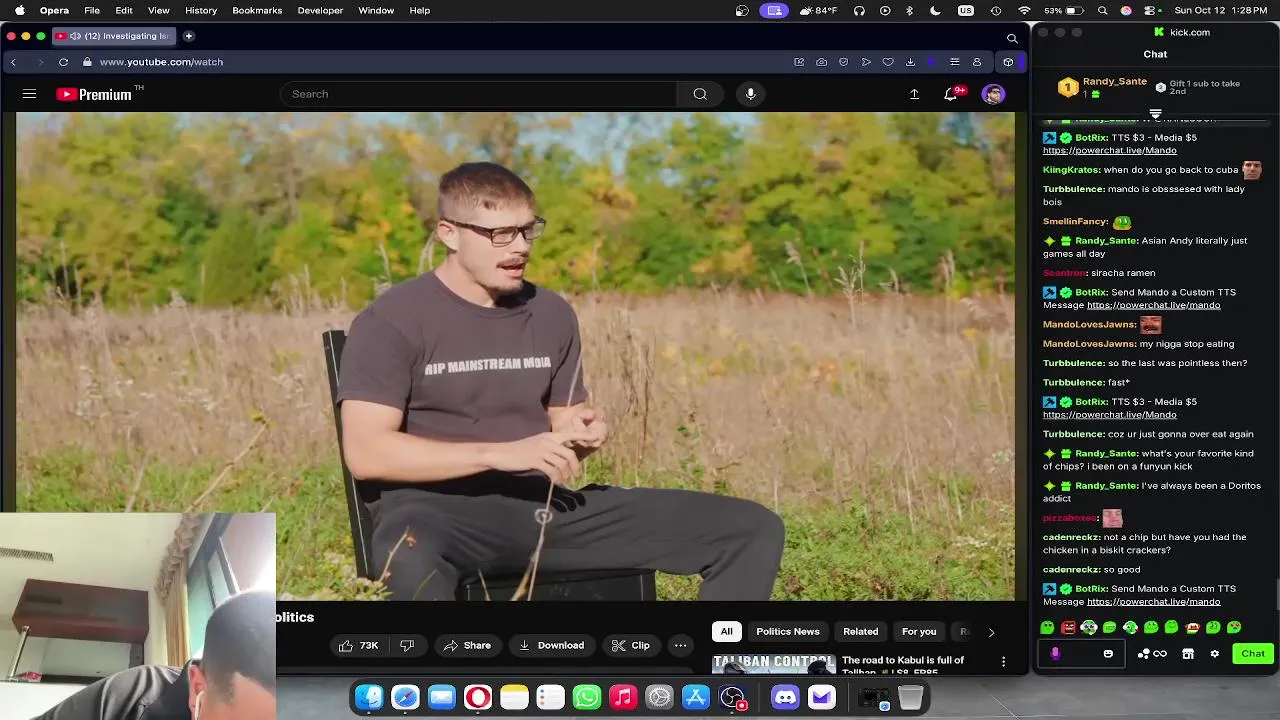Dislike the video with thumbs down
Image resolution: width=1280 pixels, height=720 pixels.
coord(407,645)
